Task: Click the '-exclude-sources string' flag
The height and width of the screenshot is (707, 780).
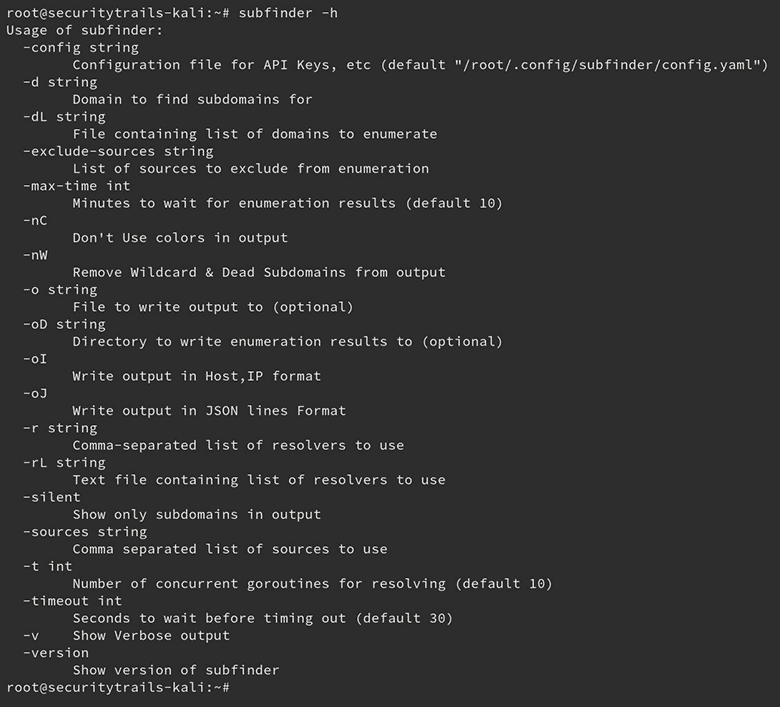Action: pyautogui.click(x=118, y=151)
